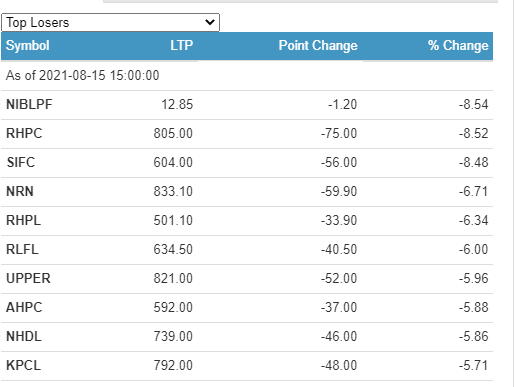Sort by the % Change column header
The height and width of the screenshot is (387, 515).
pos(458,46)
